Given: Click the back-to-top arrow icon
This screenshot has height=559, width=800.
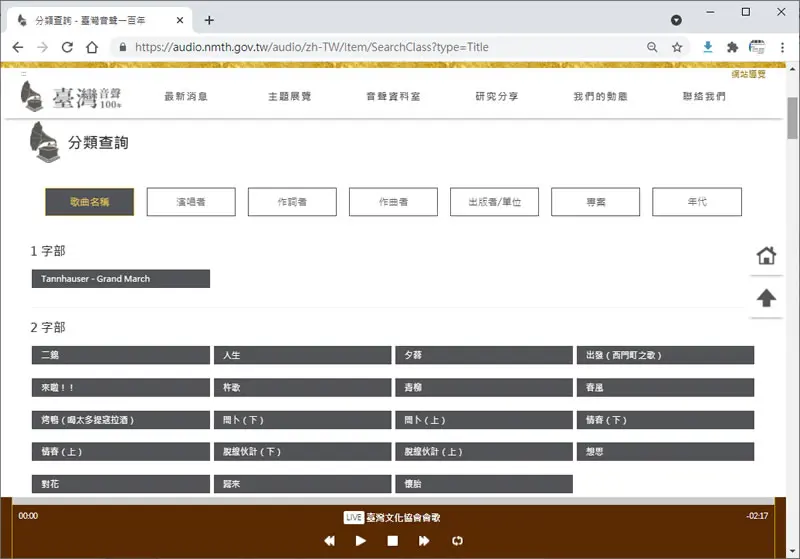Looking at the screenshot, I should point(766,298).
